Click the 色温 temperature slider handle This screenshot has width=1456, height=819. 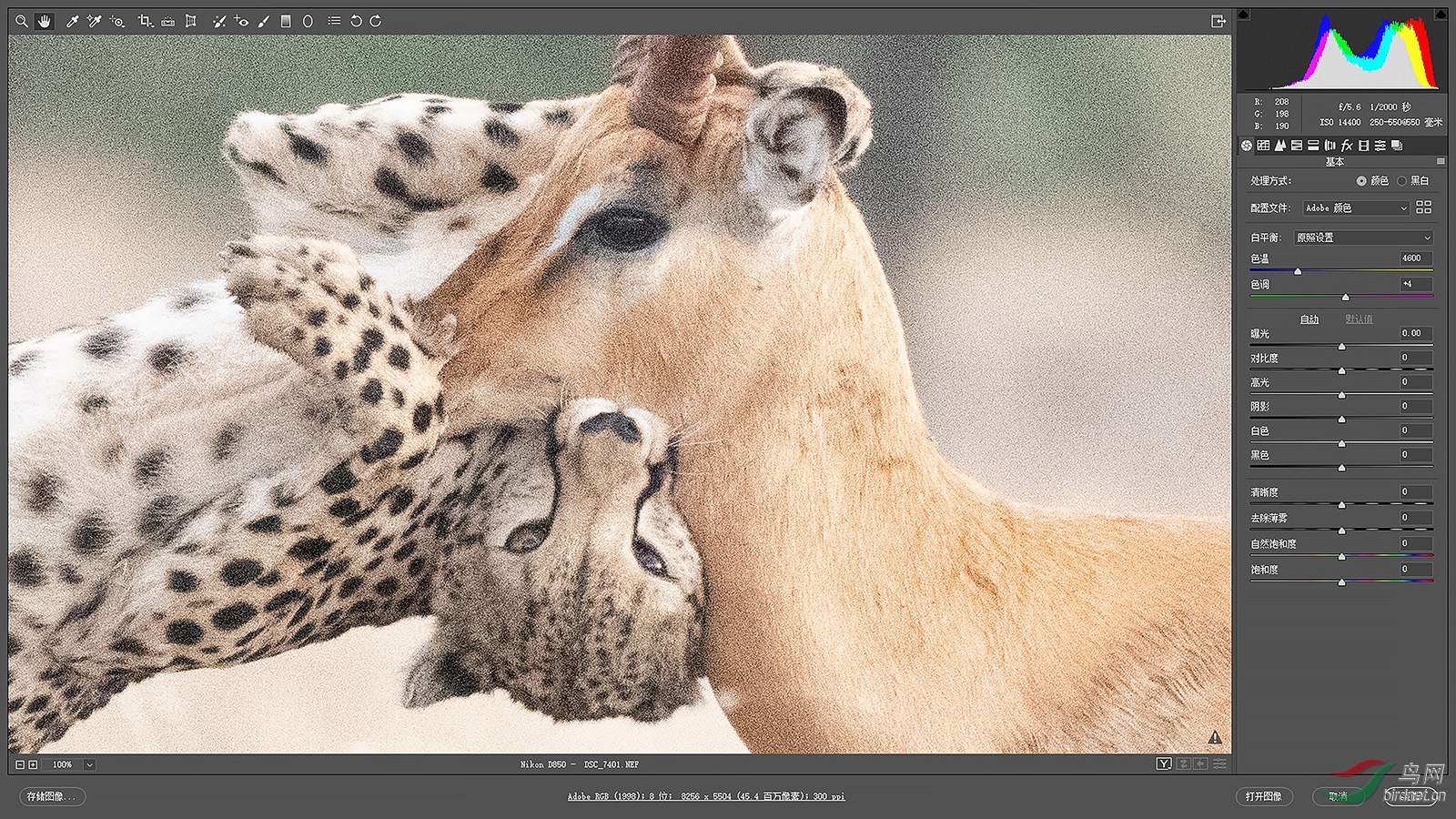pyautogui.click(x=1298, y=271)
